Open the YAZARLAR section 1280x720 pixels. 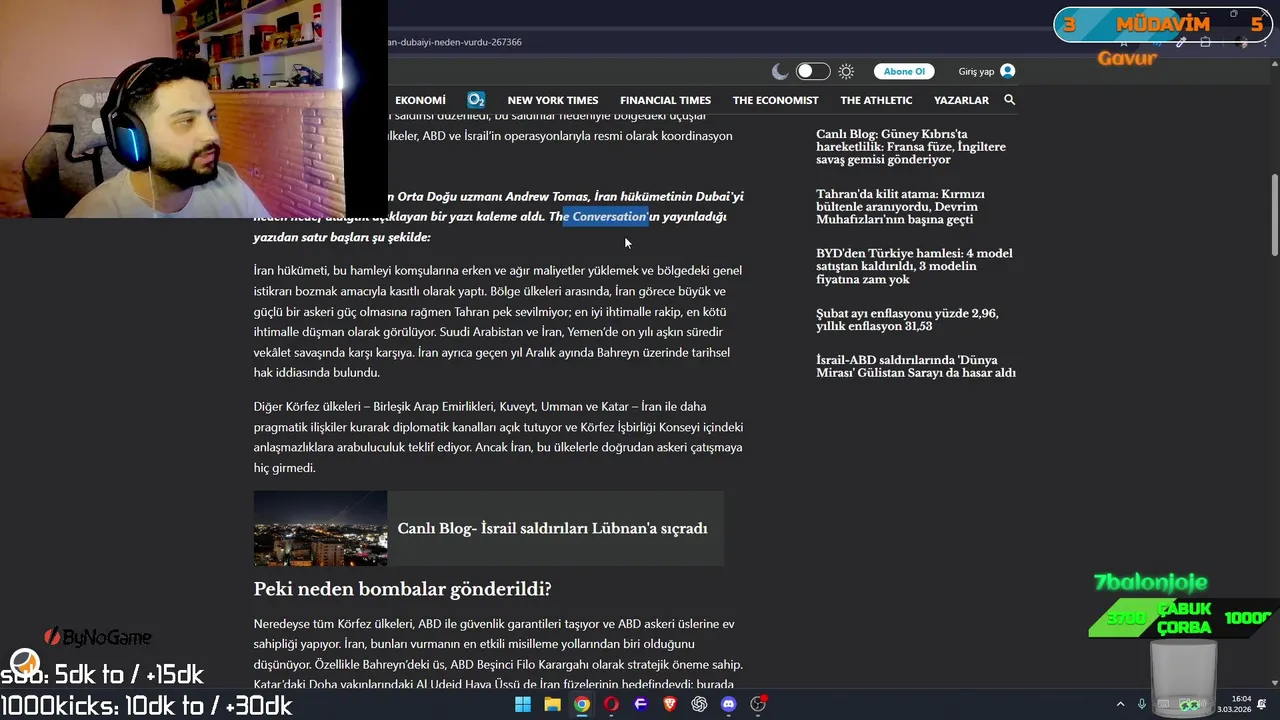[x=961, y=100]
